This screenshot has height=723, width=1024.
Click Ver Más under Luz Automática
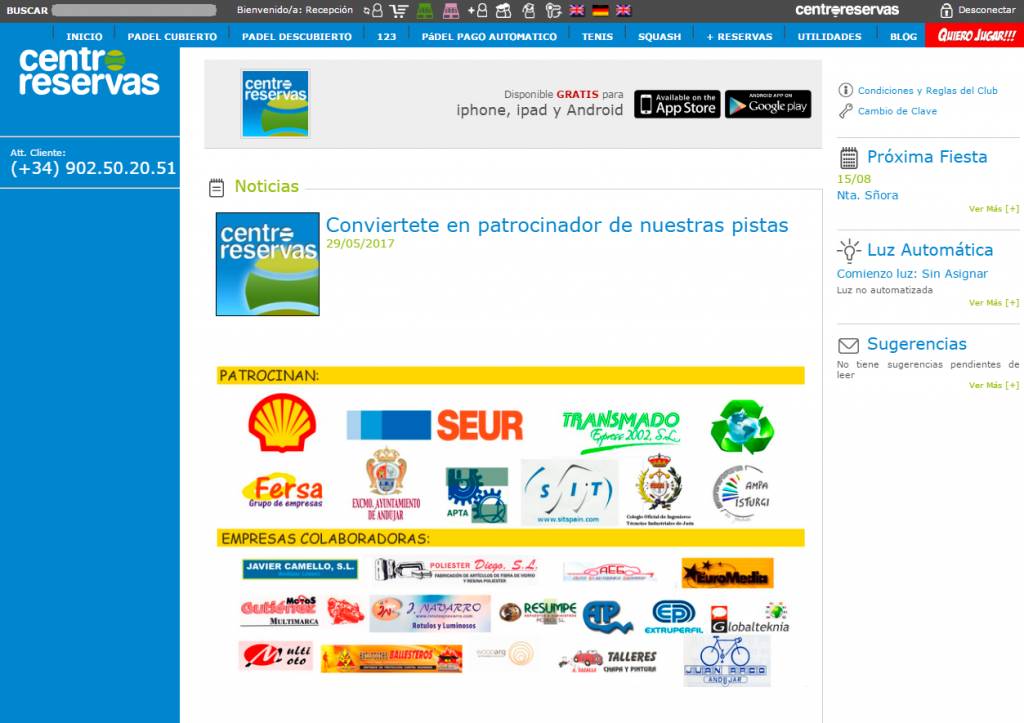(x=993, y=303)
